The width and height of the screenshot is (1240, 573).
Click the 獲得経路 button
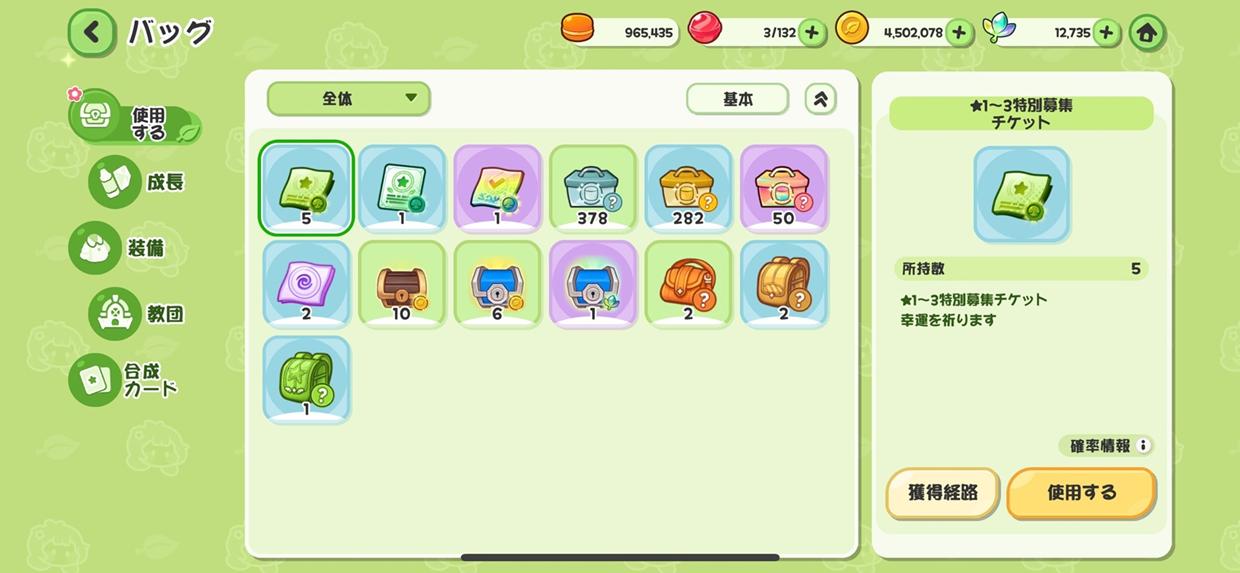(942, 493)
